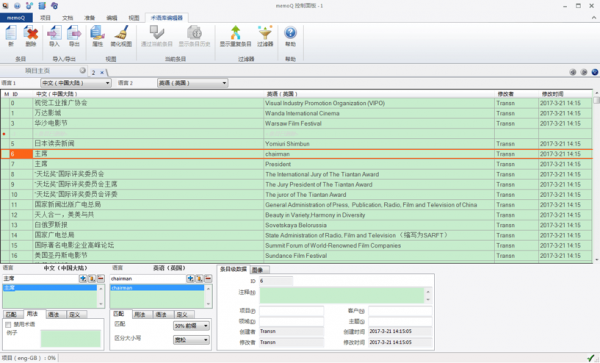Viewport: 600px width, 363px height.
Task: Select the row 'Sundance Film Festival'
Action: (x=297, y=256)
